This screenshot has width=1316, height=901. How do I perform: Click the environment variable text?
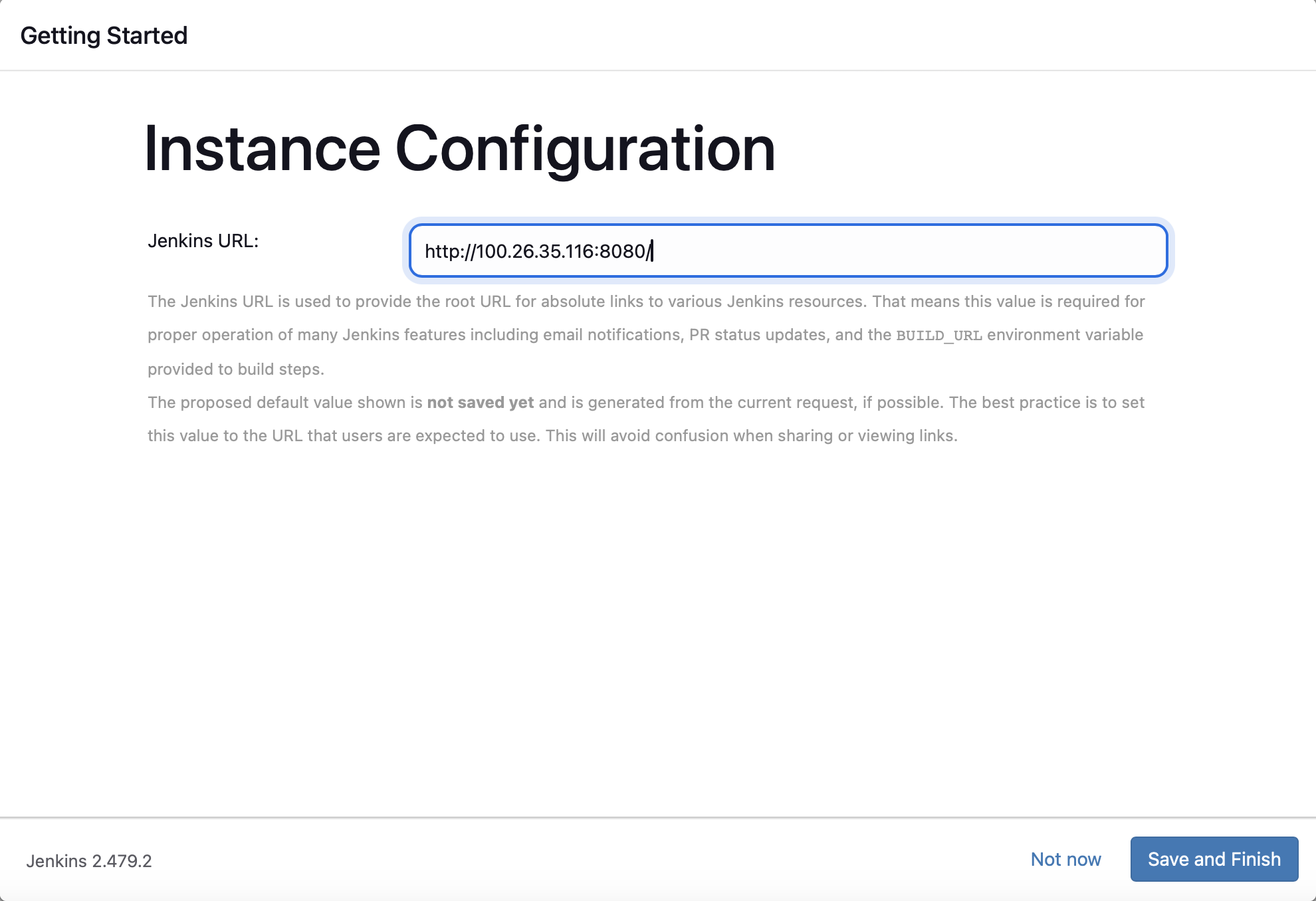click(1065, 335)
